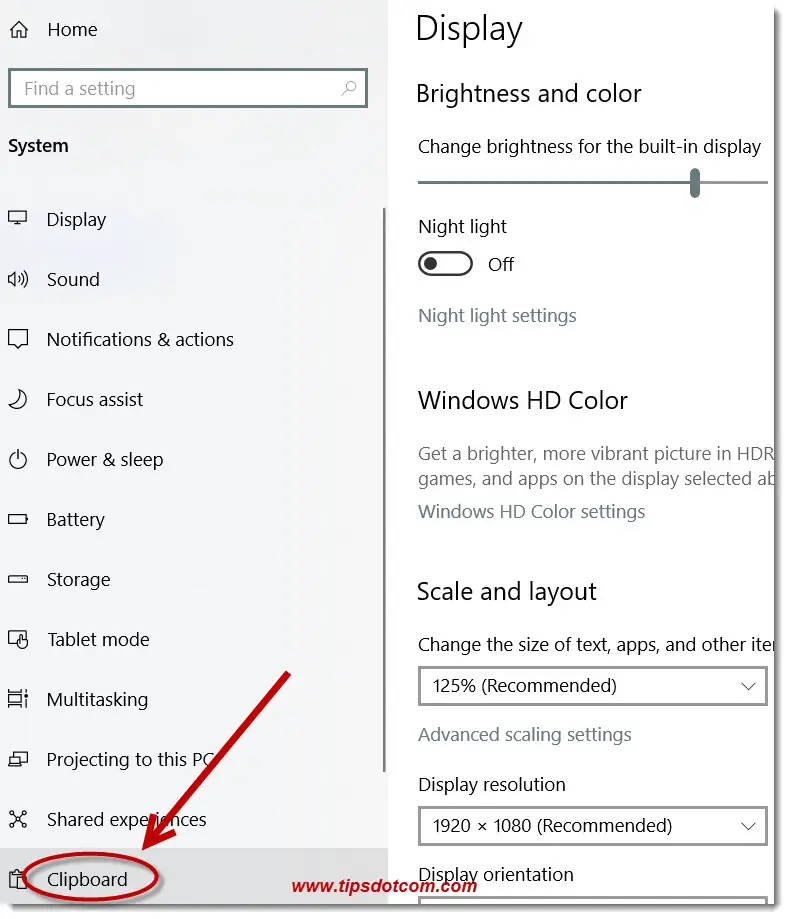
Task: Toggle Night light off switch
Action: click(x=445, y=263)
